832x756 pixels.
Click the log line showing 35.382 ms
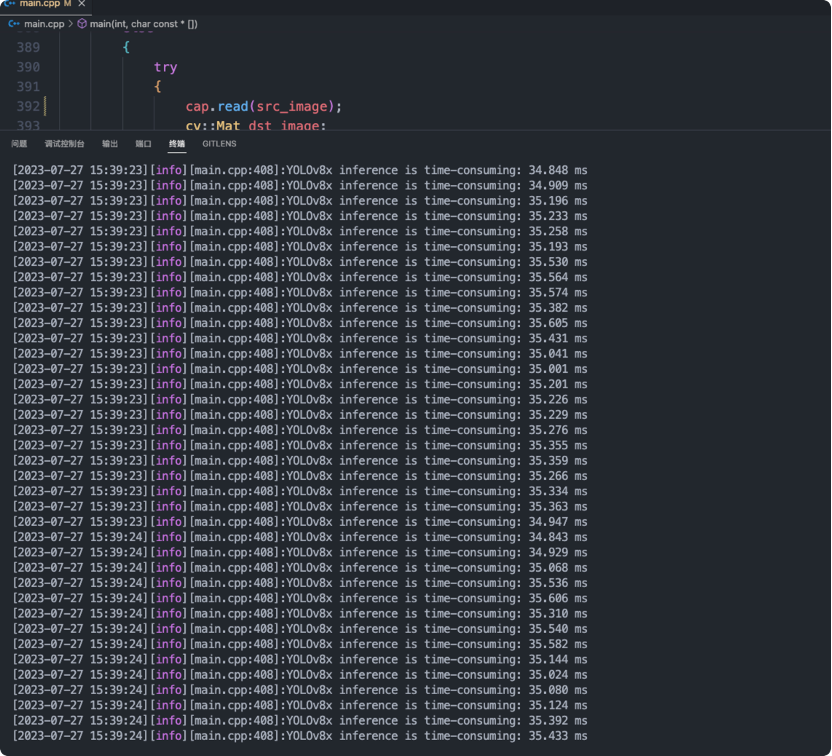click(300, 308)
